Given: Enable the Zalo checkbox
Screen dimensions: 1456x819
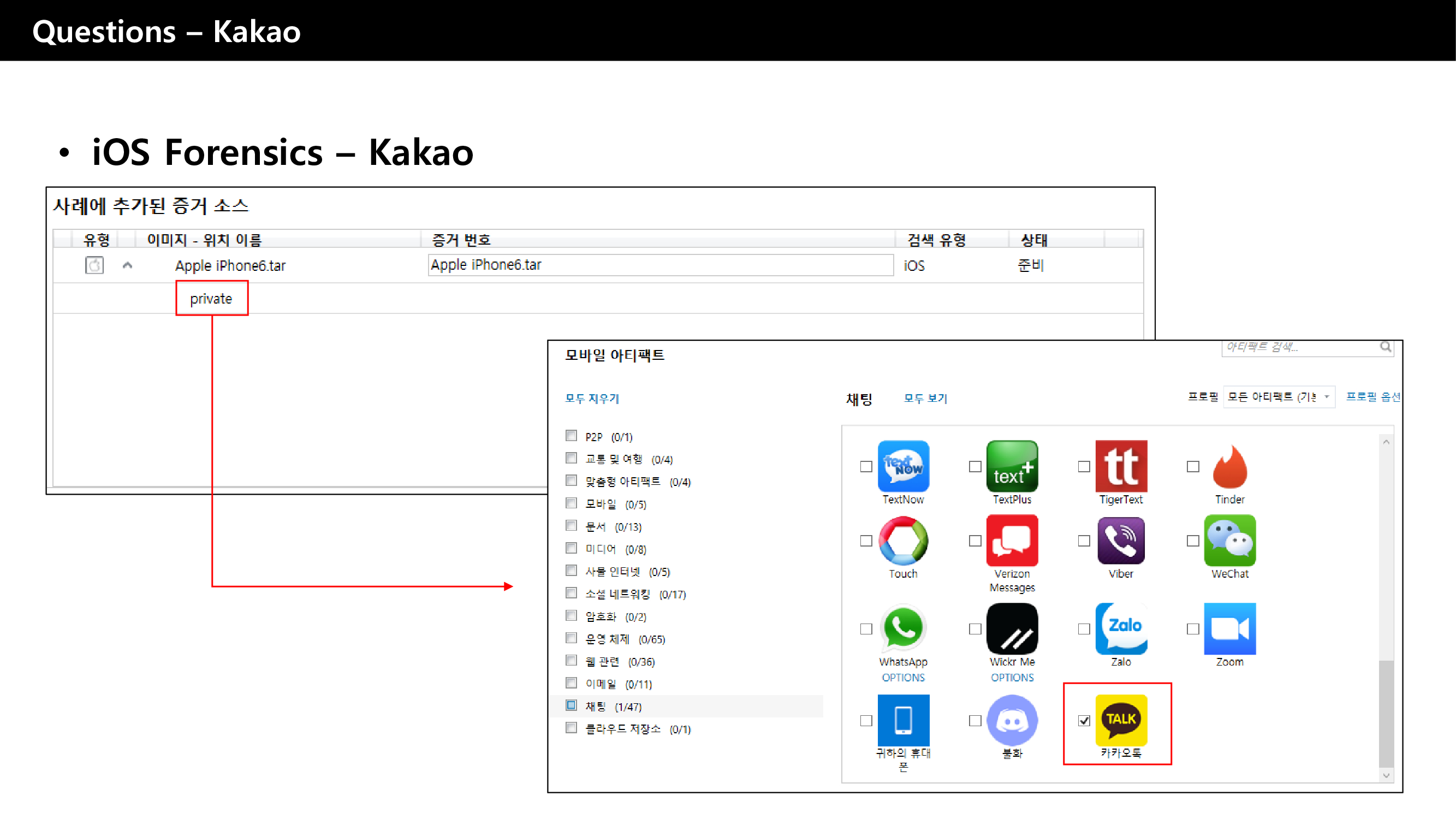Looking at the screenshot, I should click(x=1084, y=628).
